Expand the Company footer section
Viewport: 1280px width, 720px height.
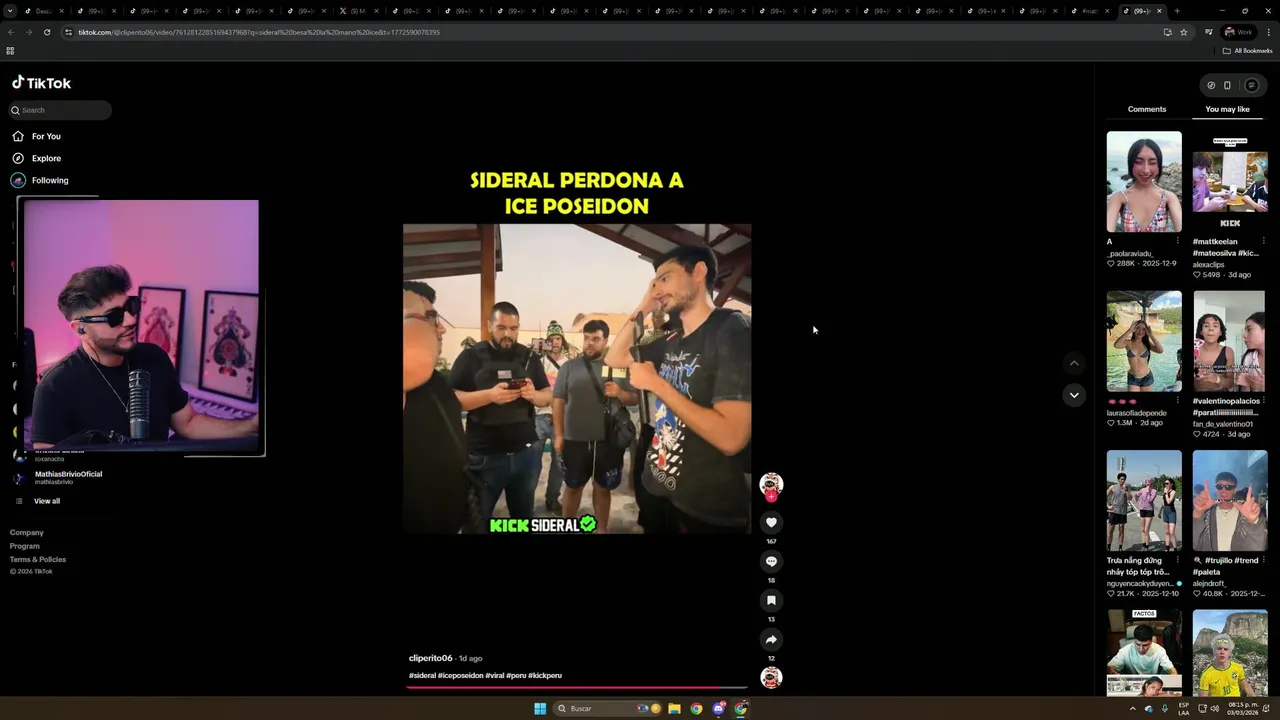click(x=27, y=532)
